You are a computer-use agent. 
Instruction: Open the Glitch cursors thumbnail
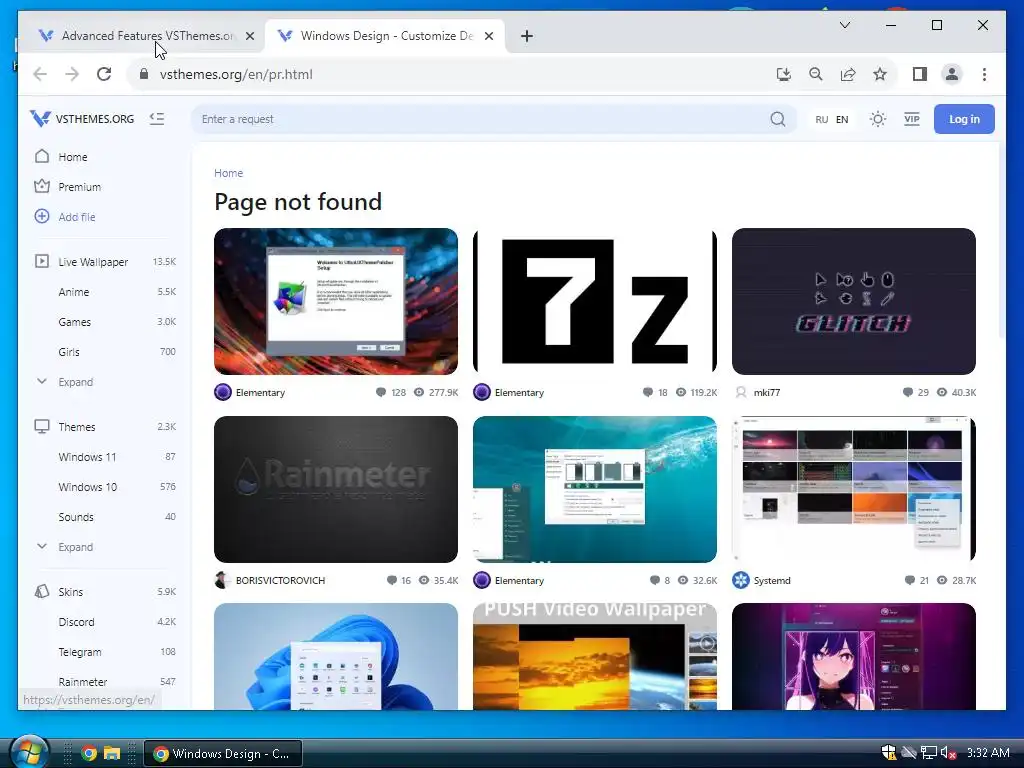(854, 301)
